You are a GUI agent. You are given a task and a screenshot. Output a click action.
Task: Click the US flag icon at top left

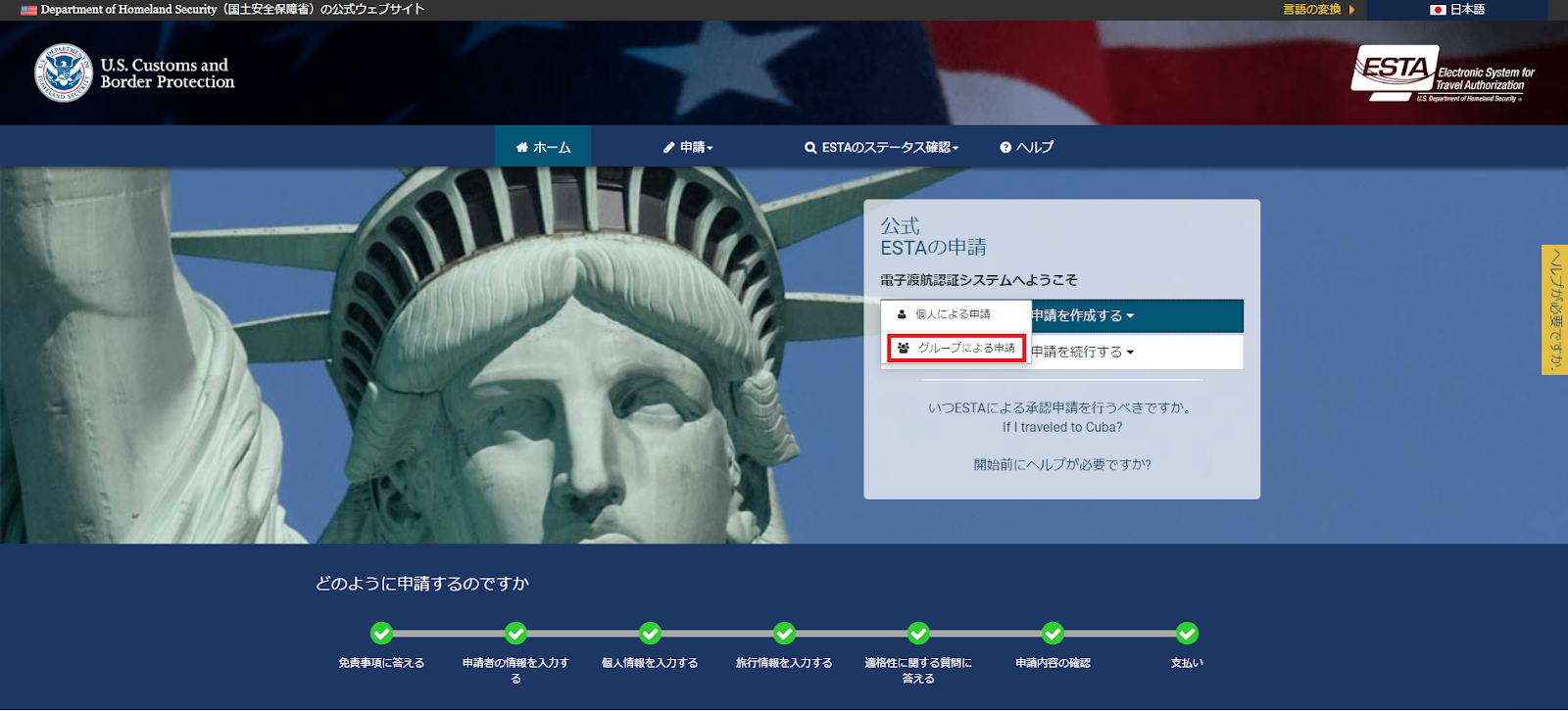(x=29, y=10)
